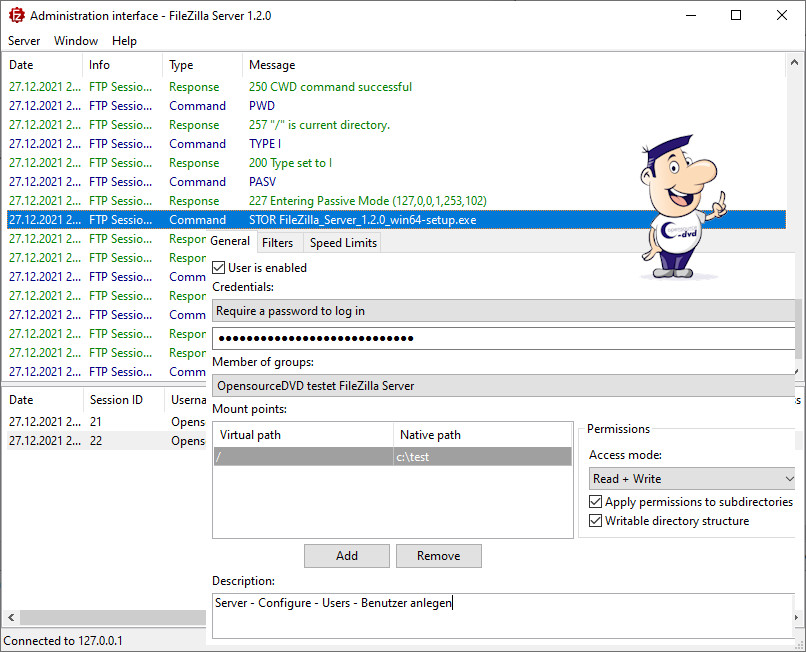Screen dimensions: 806x652
Task: Maximize the Administration interface window
Action: point(736,16)
